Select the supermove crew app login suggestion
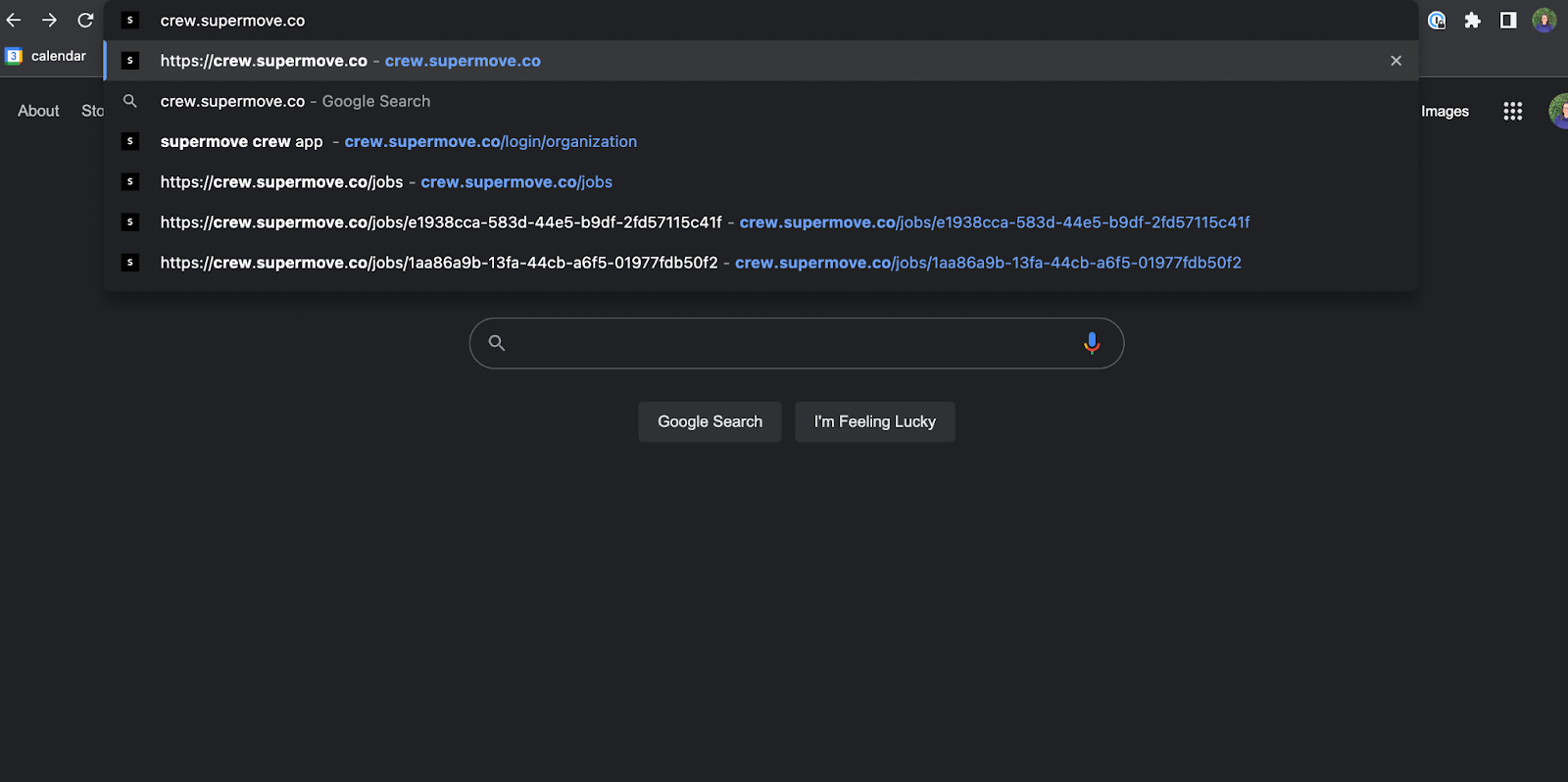Image resolution: width=1568 pixels, height=782 pixels. point(398,142)
